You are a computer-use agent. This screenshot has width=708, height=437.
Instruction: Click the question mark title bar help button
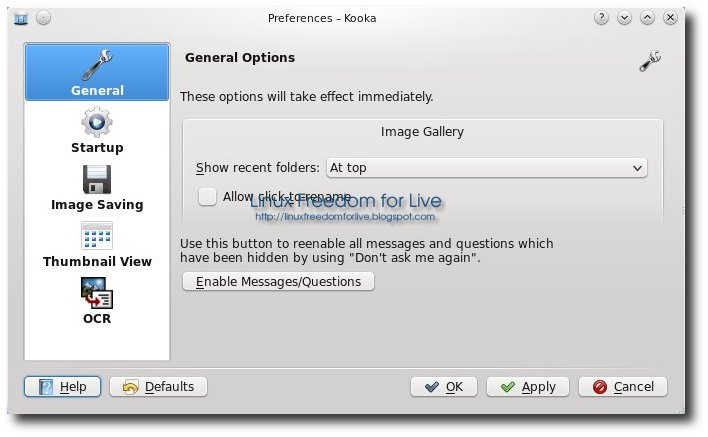(602, 18)
